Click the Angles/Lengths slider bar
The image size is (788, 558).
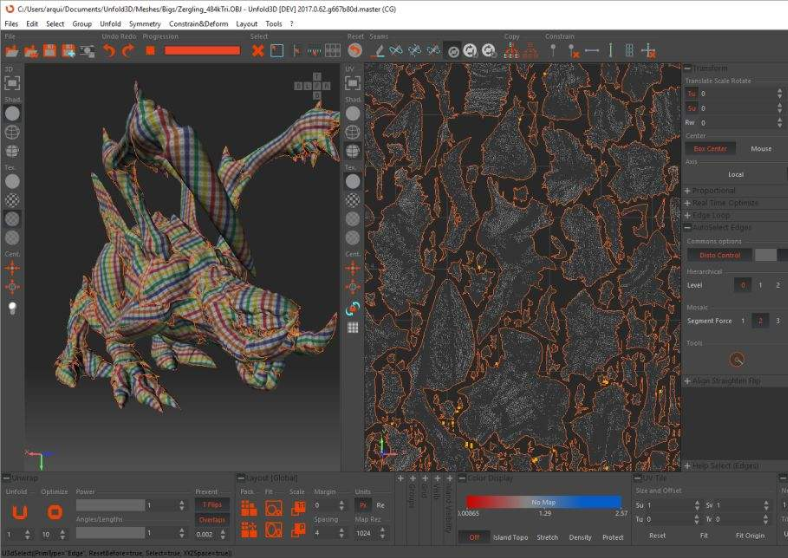110,532
